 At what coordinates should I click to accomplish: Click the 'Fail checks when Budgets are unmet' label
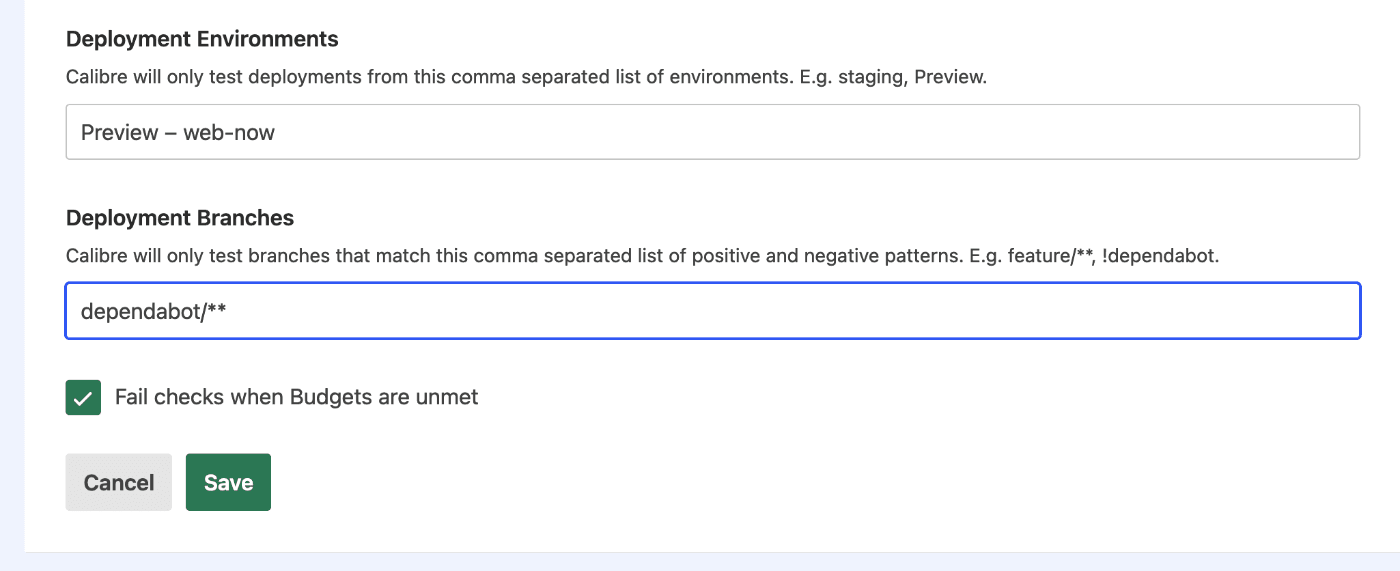pyautogui.click(x=296, y=397)
